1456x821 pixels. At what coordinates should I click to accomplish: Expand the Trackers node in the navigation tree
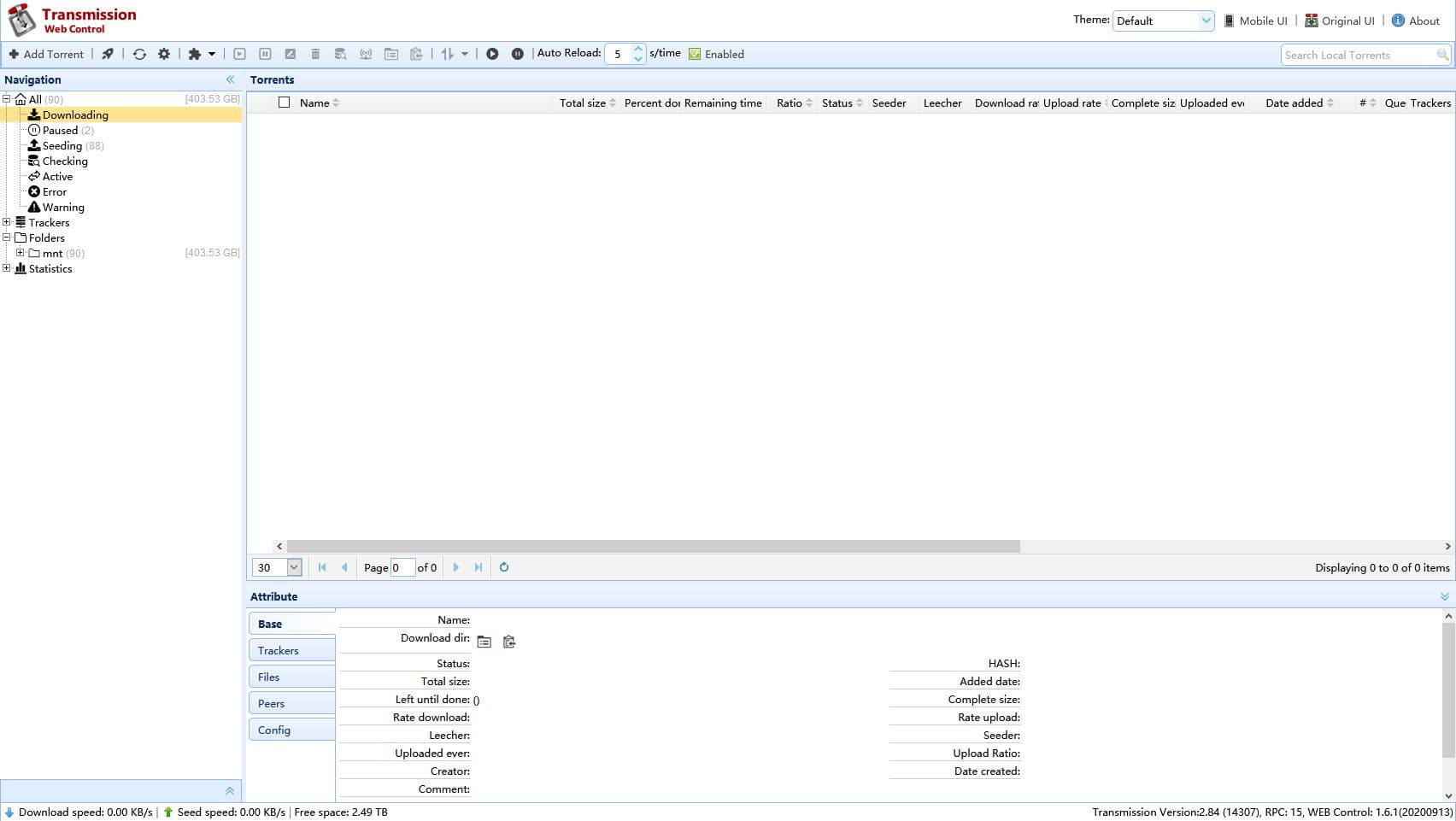[x=7, y=222]
